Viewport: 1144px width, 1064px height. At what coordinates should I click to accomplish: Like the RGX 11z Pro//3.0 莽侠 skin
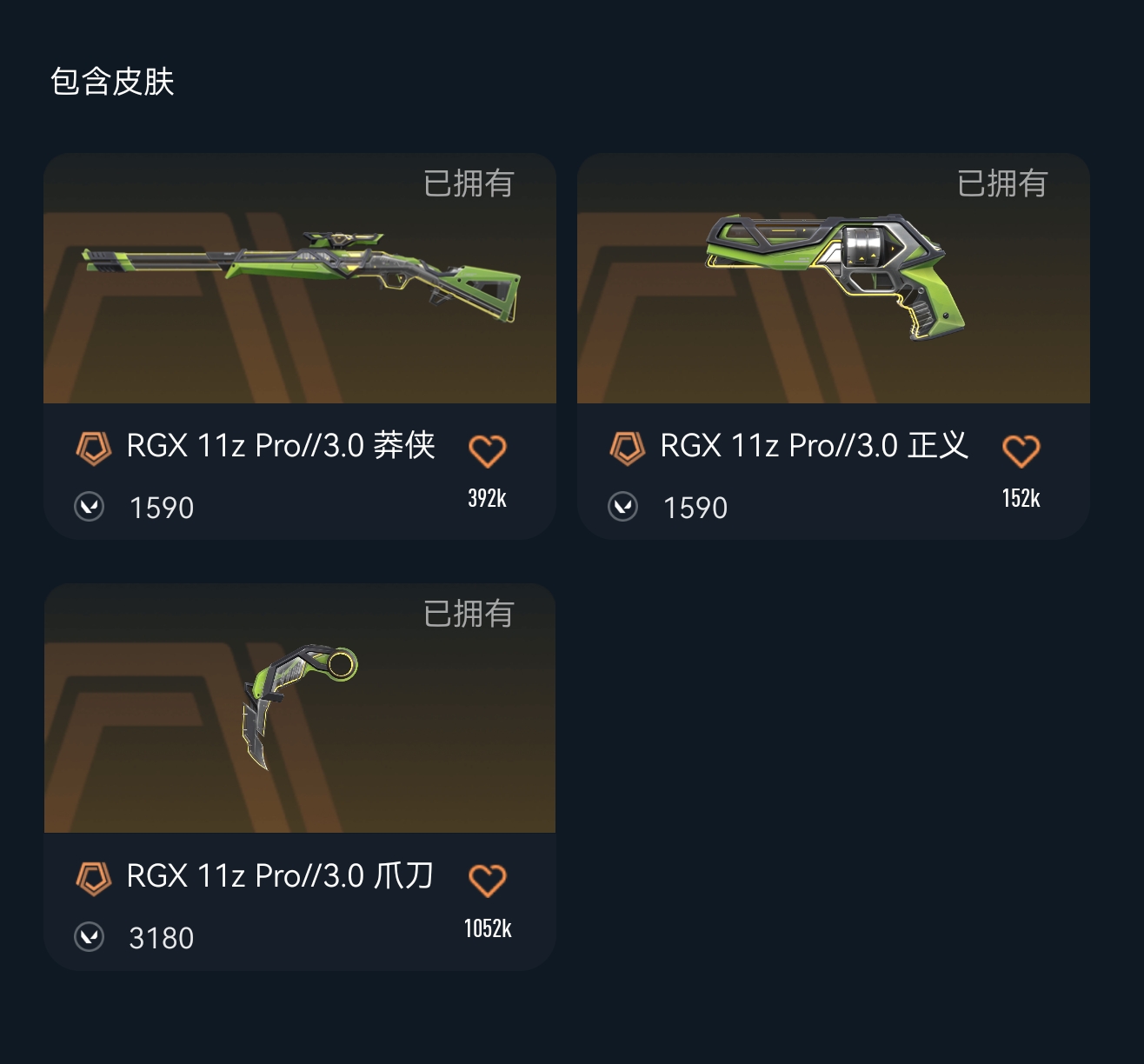(x=488, y=451)
